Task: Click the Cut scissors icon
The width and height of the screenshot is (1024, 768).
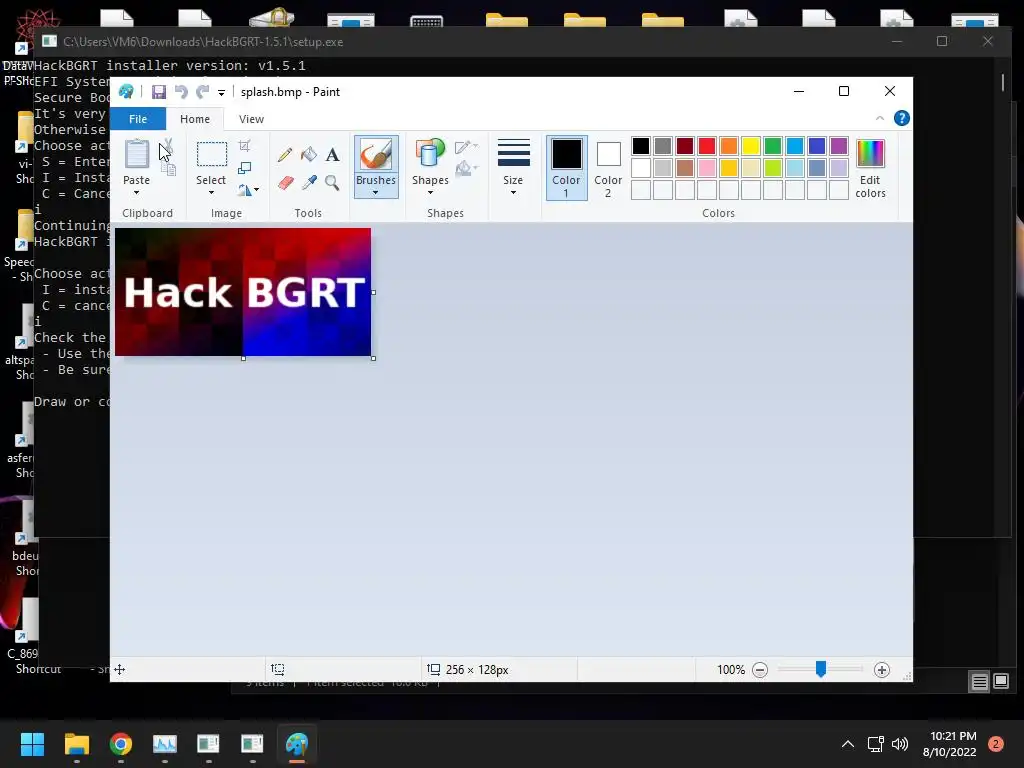Action: [x=168, y=145]
